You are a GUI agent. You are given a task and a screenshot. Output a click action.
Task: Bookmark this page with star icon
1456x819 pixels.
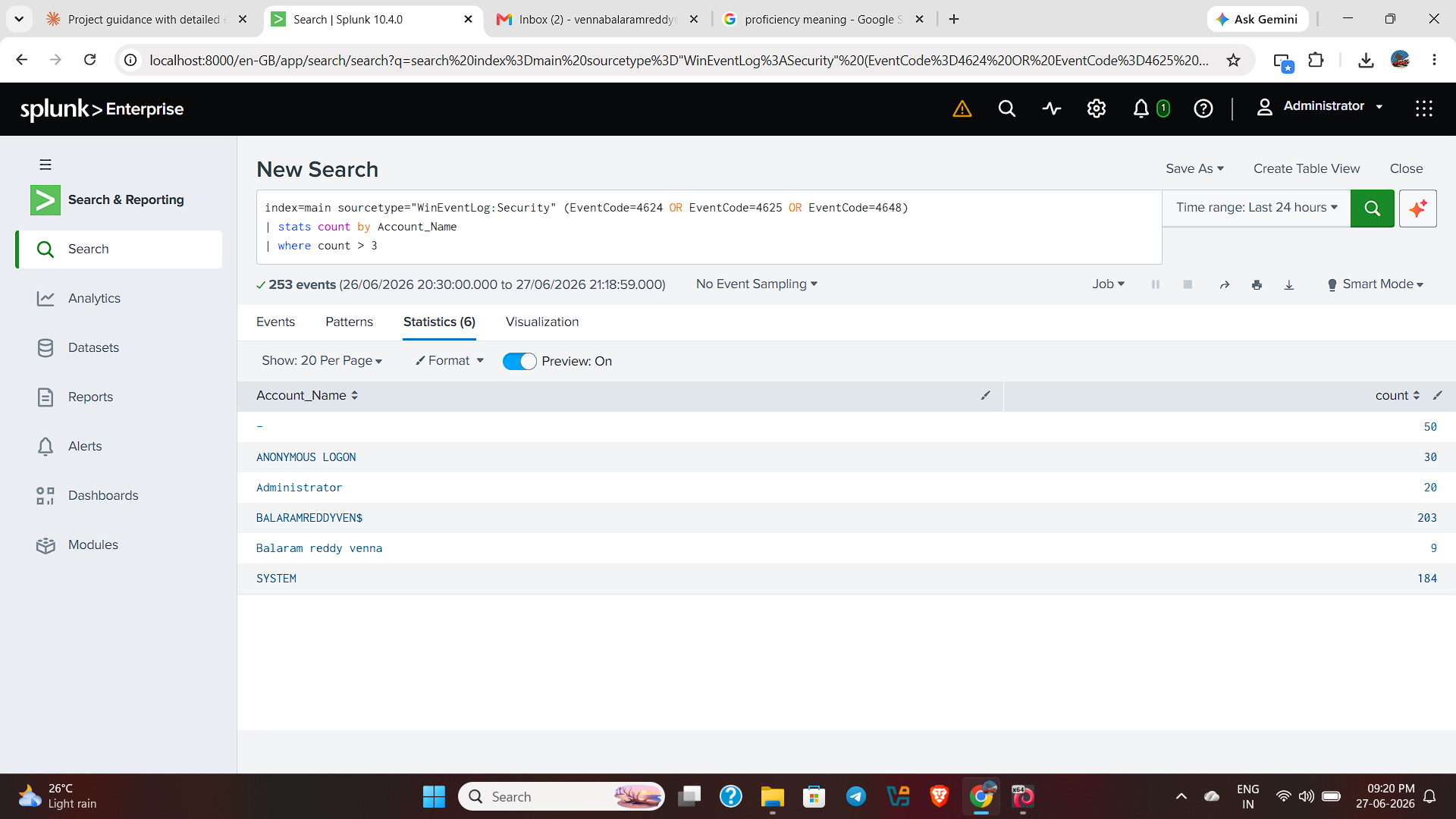[x=1234, y=60]
